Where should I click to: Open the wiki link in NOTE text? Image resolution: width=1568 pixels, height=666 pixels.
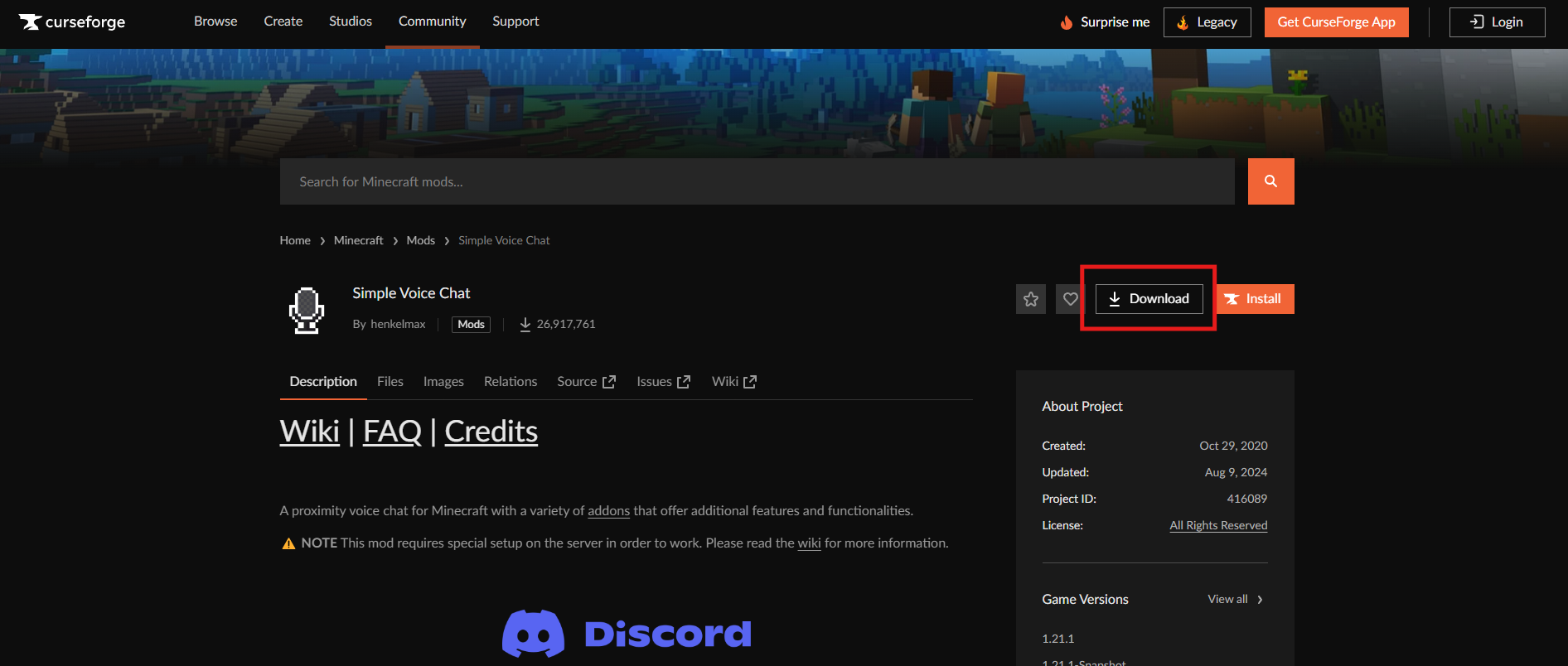809,543
